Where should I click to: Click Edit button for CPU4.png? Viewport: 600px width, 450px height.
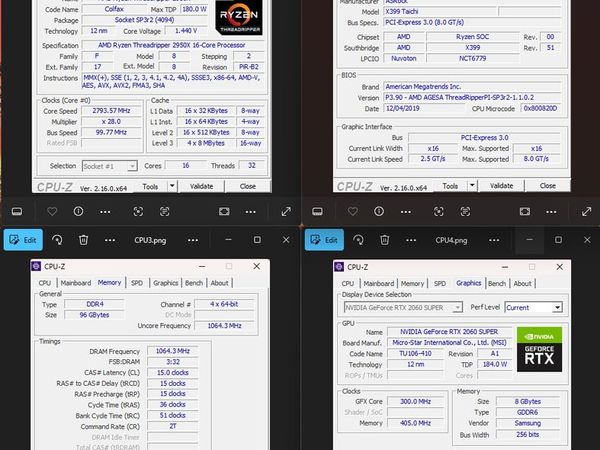pos(324,240)
